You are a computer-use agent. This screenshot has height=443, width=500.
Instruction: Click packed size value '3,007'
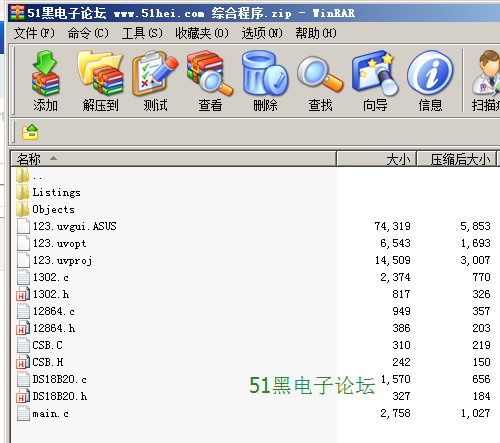475,260
